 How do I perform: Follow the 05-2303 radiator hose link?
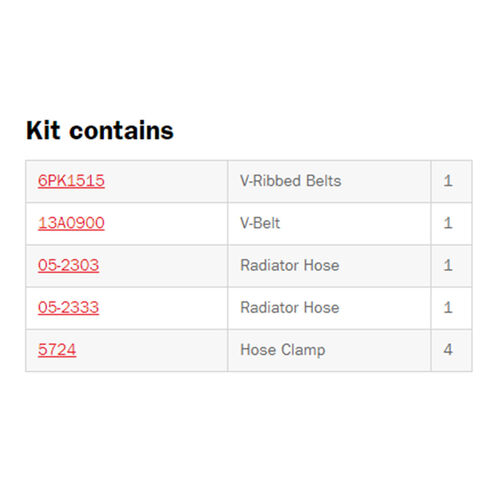click(x=68, y=266)
